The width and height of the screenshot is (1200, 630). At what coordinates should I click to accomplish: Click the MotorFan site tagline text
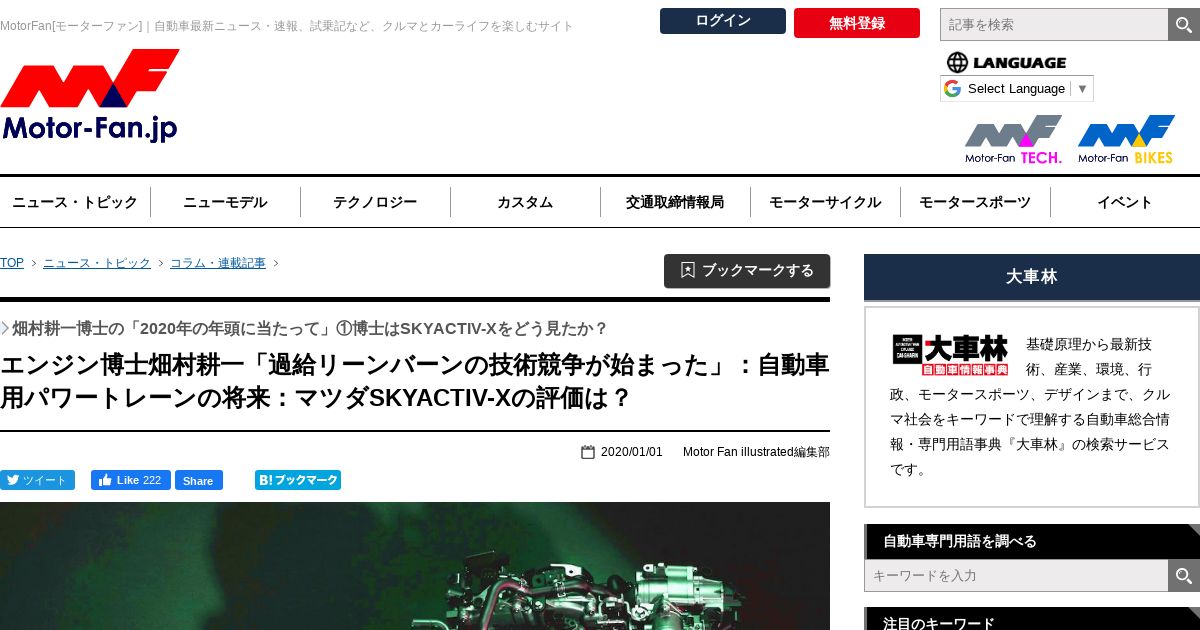point(287,26)
